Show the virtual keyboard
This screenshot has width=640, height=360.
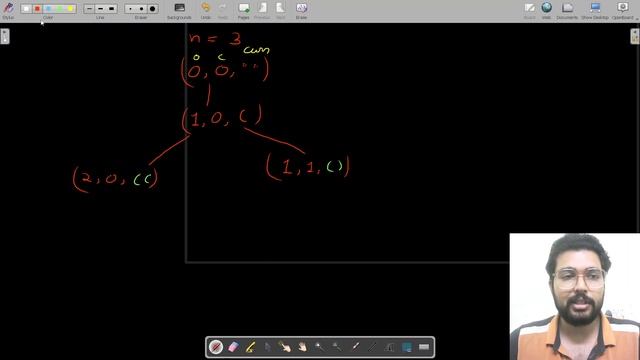(x=424, y=347)
